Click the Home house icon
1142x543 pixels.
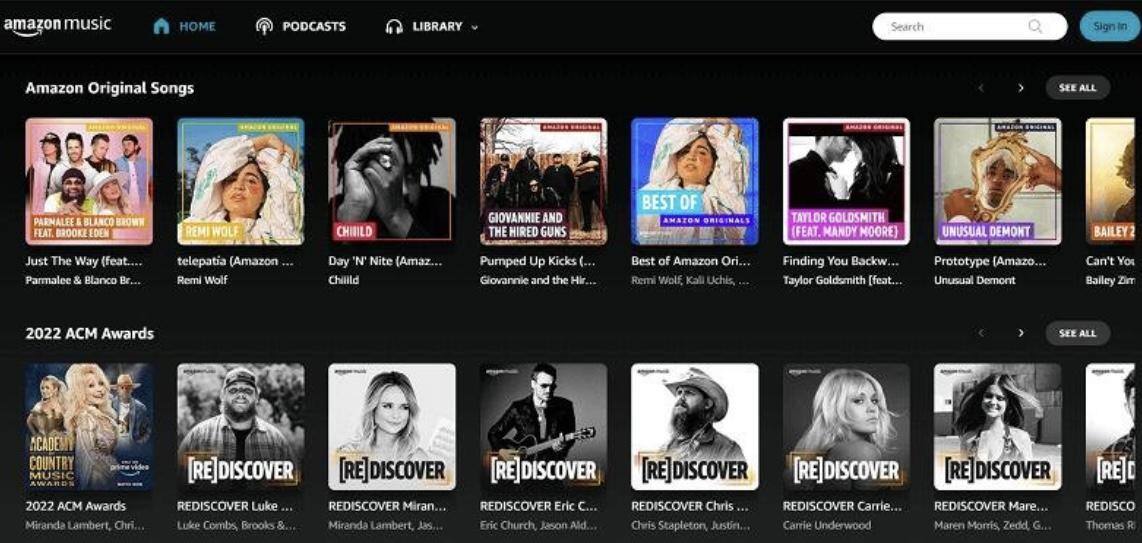click(161, 26)
